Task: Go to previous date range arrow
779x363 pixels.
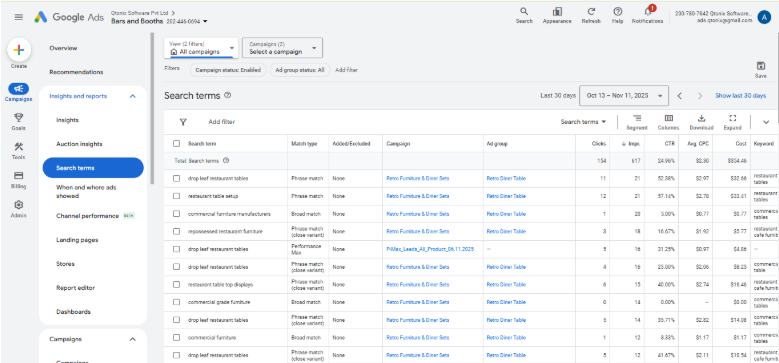Action: click(680, 96)
